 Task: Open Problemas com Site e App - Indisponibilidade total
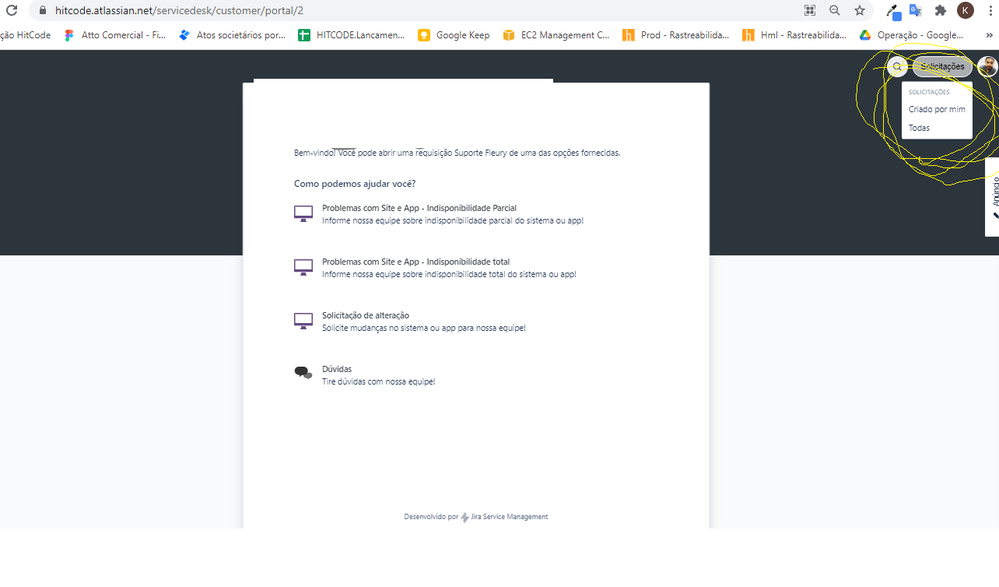pos(416,261)
